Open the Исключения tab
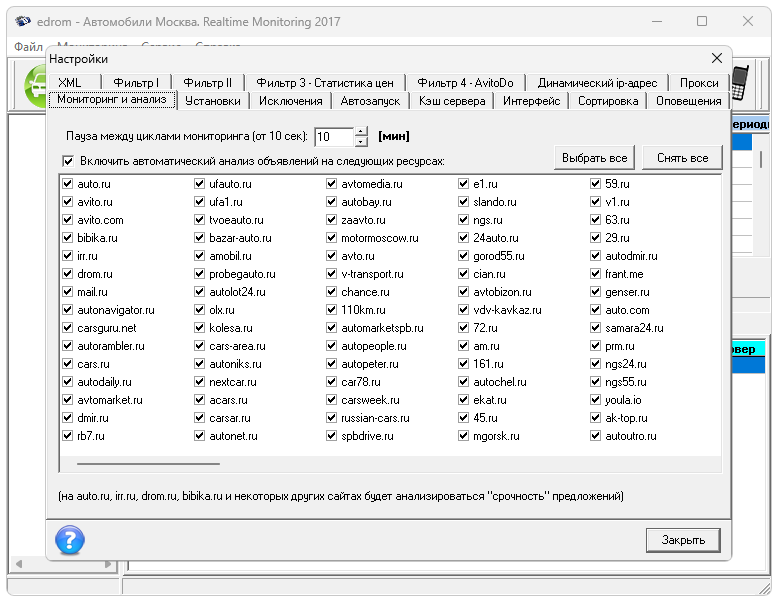Screen dimensions: 778x600 [x=291, y=101]
